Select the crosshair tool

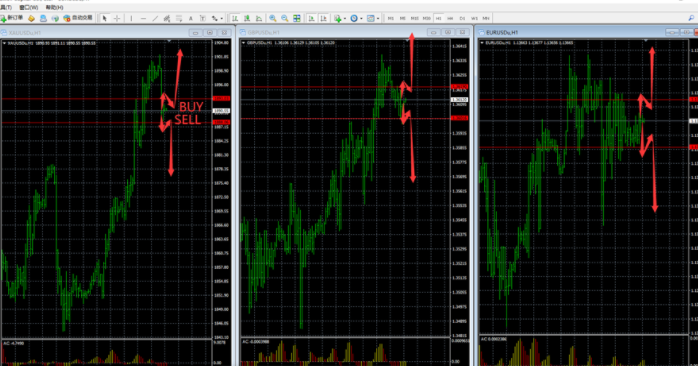[117, 18]
